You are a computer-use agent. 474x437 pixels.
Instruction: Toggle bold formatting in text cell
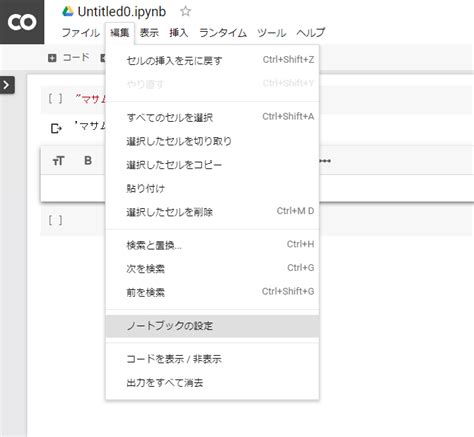pos(88,161)
